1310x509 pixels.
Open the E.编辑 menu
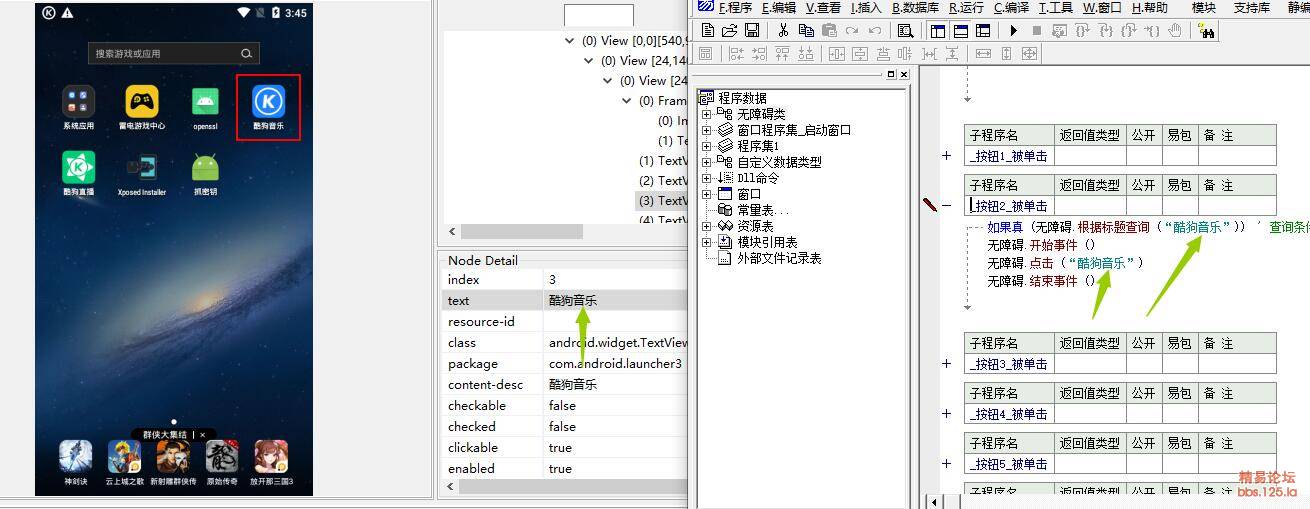(778, 8)
